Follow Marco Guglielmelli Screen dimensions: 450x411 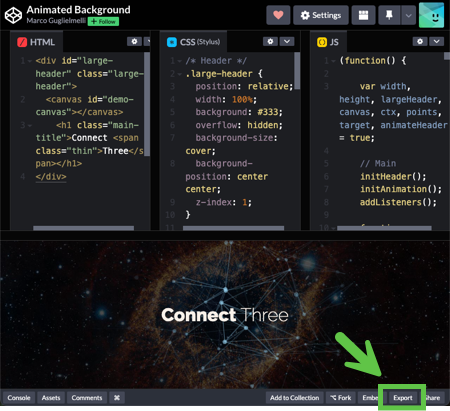103,22
